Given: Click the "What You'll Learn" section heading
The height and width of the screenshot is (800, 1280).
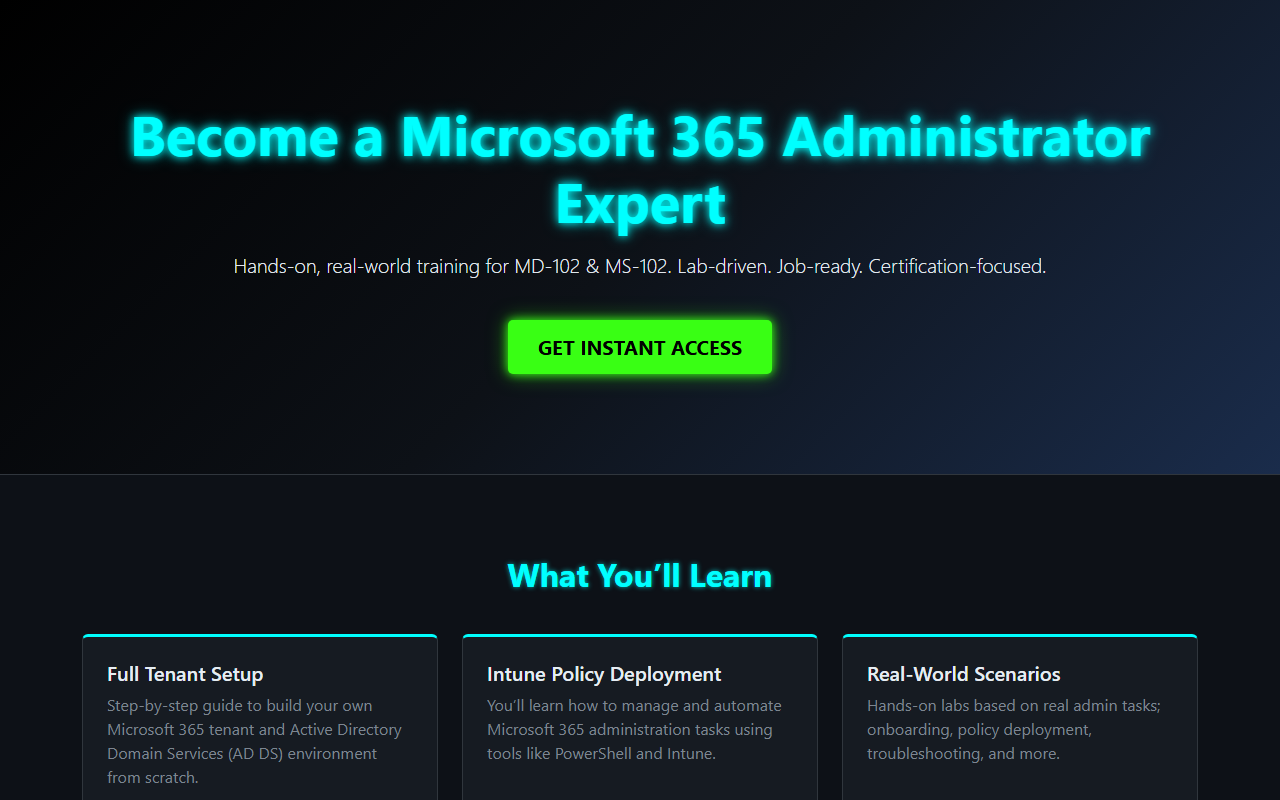Looking at the screenshot, I should click(x=640, y=576).
